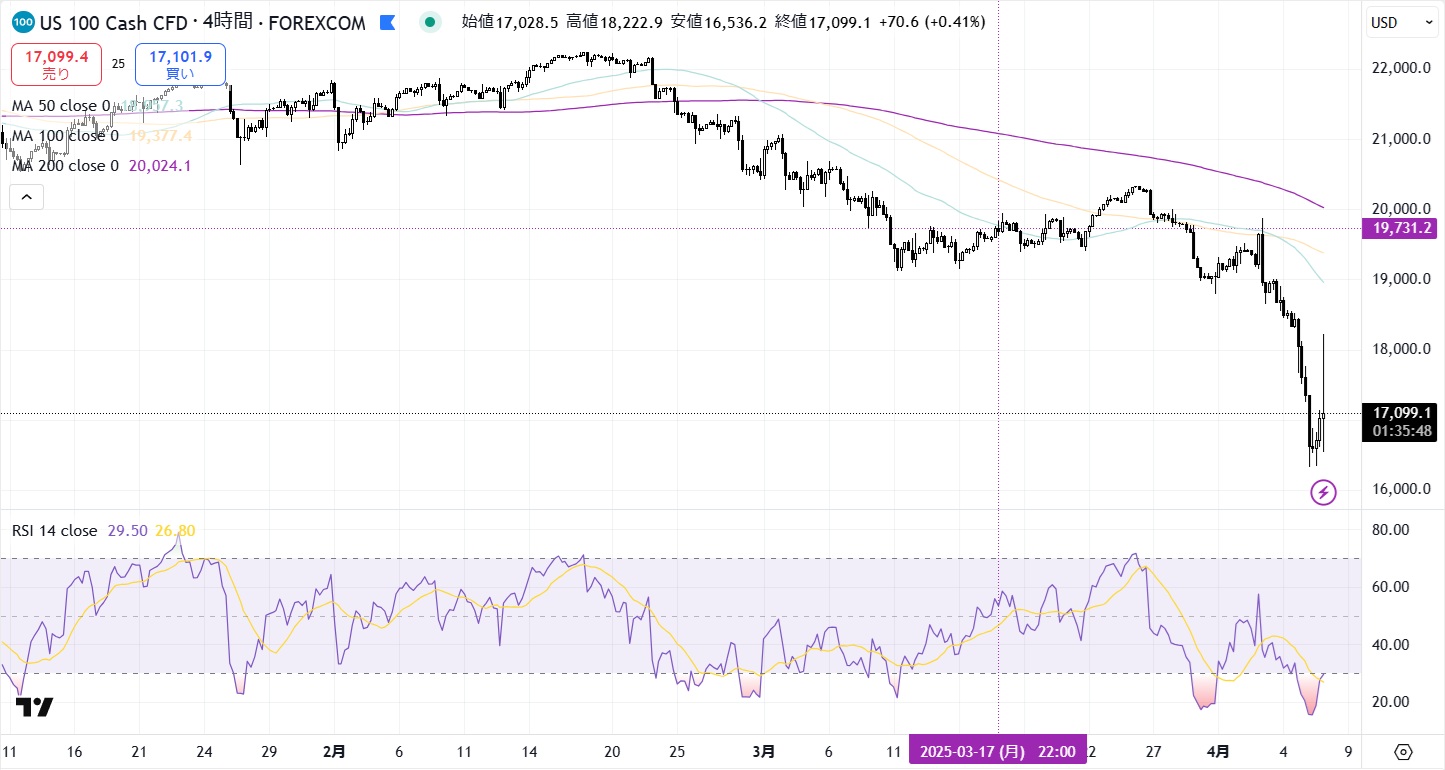The width and height of the screenshot is (1445, 770).
Task: Click the 18,000.0 level on the price scale
Action: (1399, 349)
